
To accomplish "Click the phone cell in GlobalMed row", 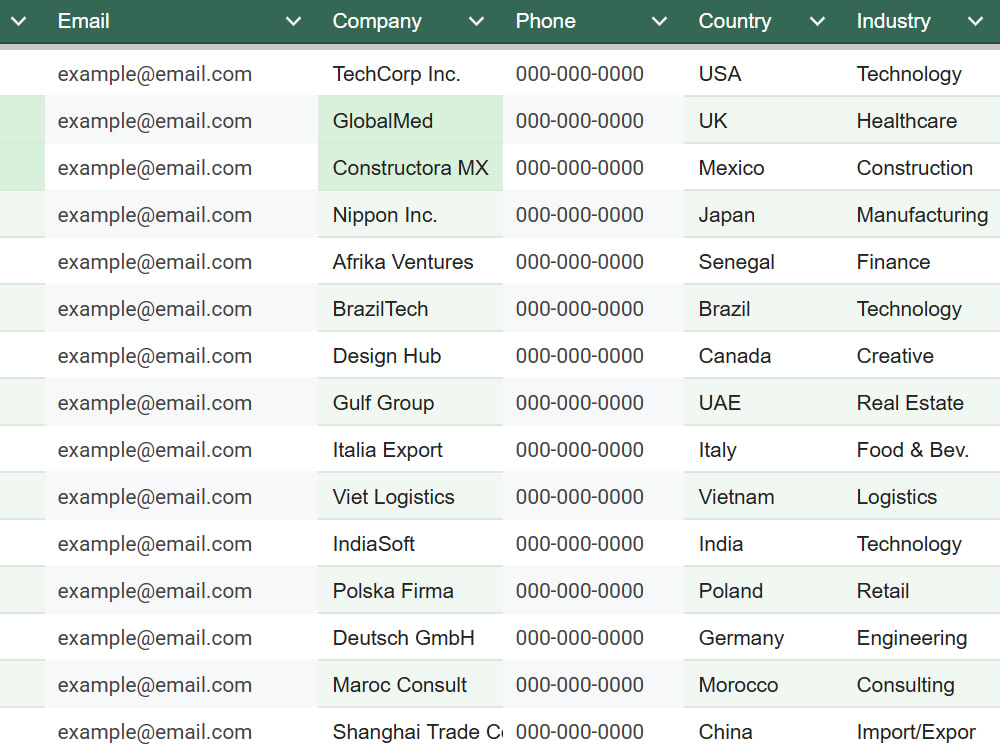I will click(593, 121).
